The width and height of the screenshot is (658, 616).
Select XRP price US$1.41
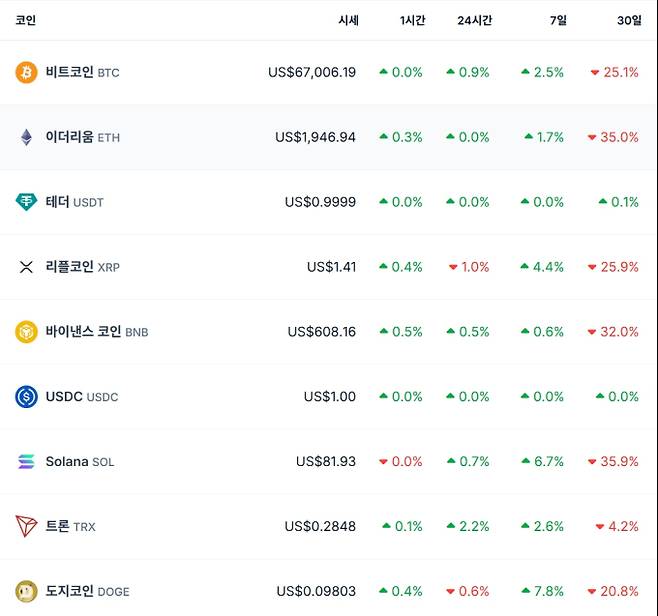pyautogui.click(x=332, y=267)
